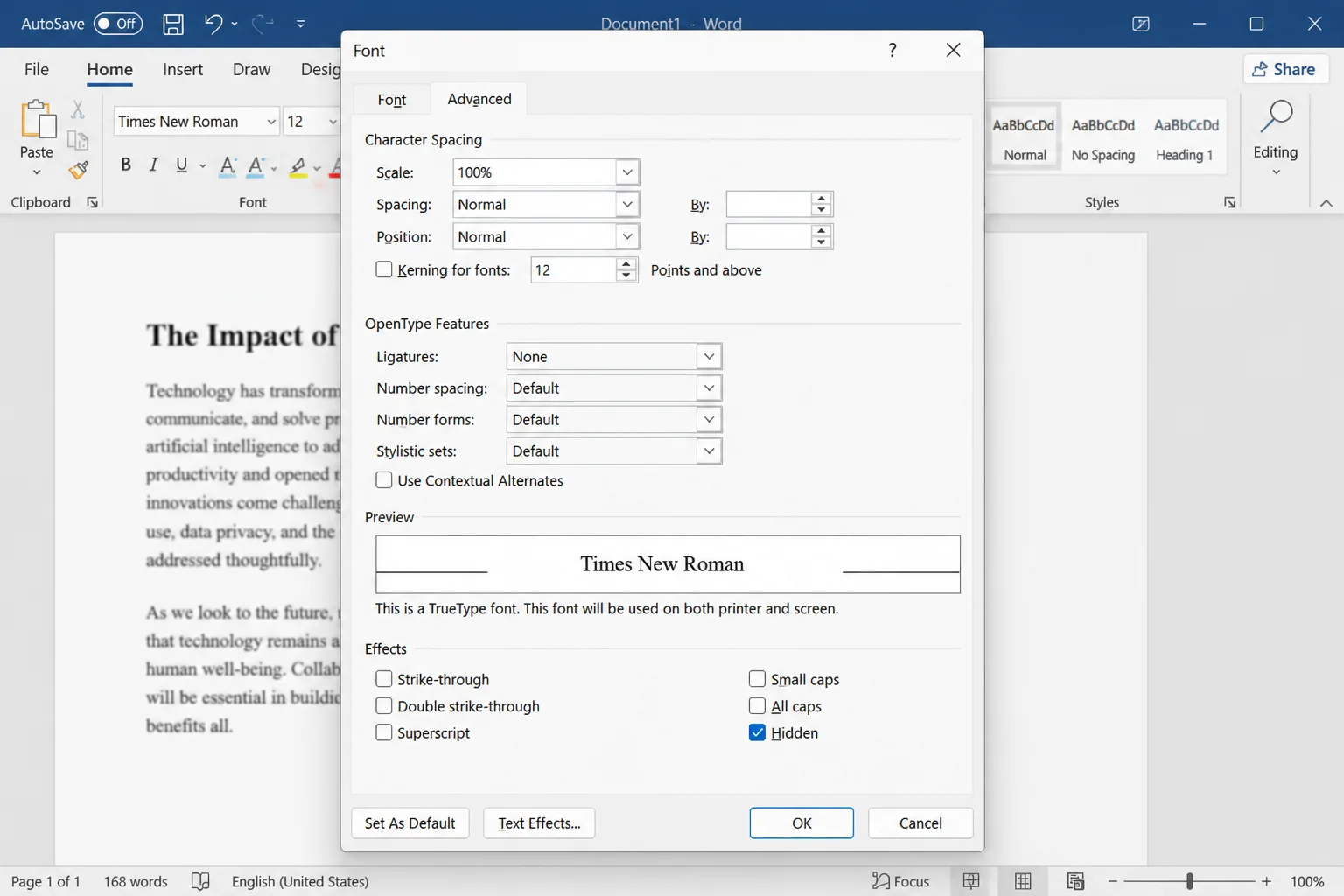
Task: Click the Save icon in title bar
Action: point(173,24)
